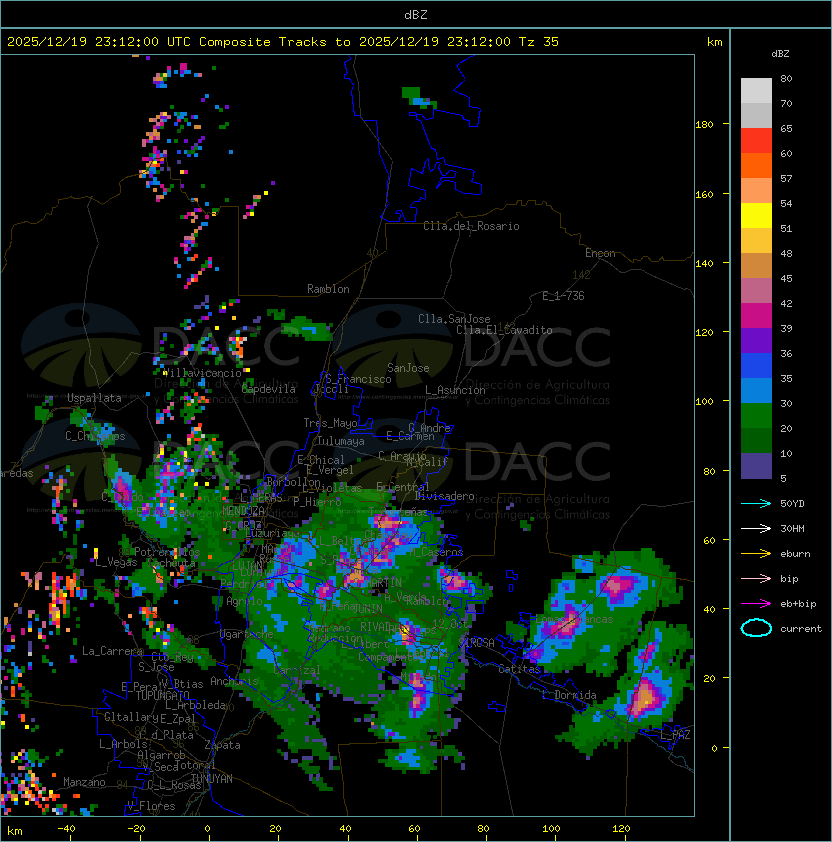Click the '-20' tick label on horizontal axis
The height and width of the screenshot is (842, 832).
(136, 829)
